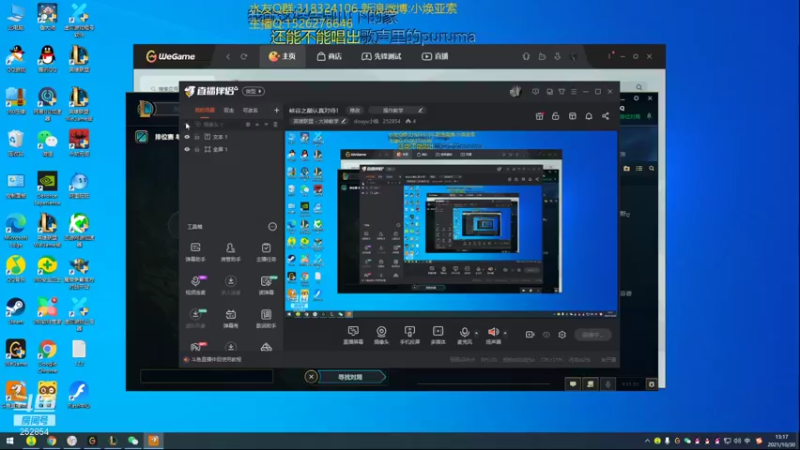Click the League of Legends logo in client
800x450 pixels.
[145, 108]
